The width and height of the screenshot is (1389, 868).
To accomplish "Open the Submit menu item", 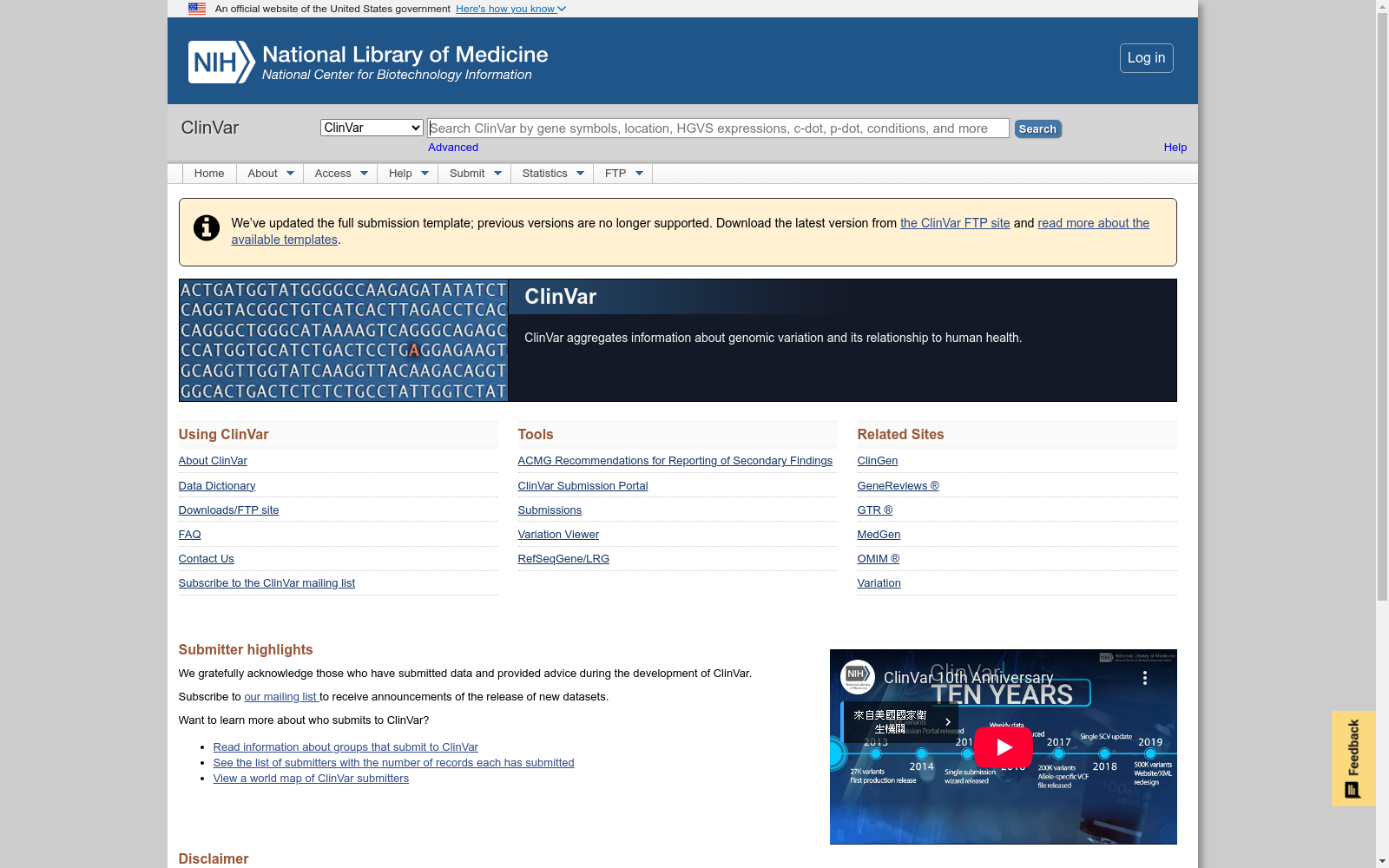I will tap(467, 174).
